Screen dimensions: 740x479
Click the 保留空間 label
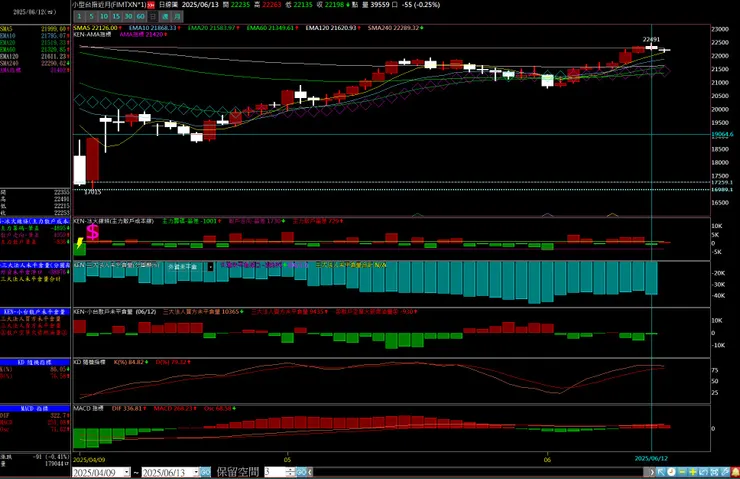coord(237,472)
